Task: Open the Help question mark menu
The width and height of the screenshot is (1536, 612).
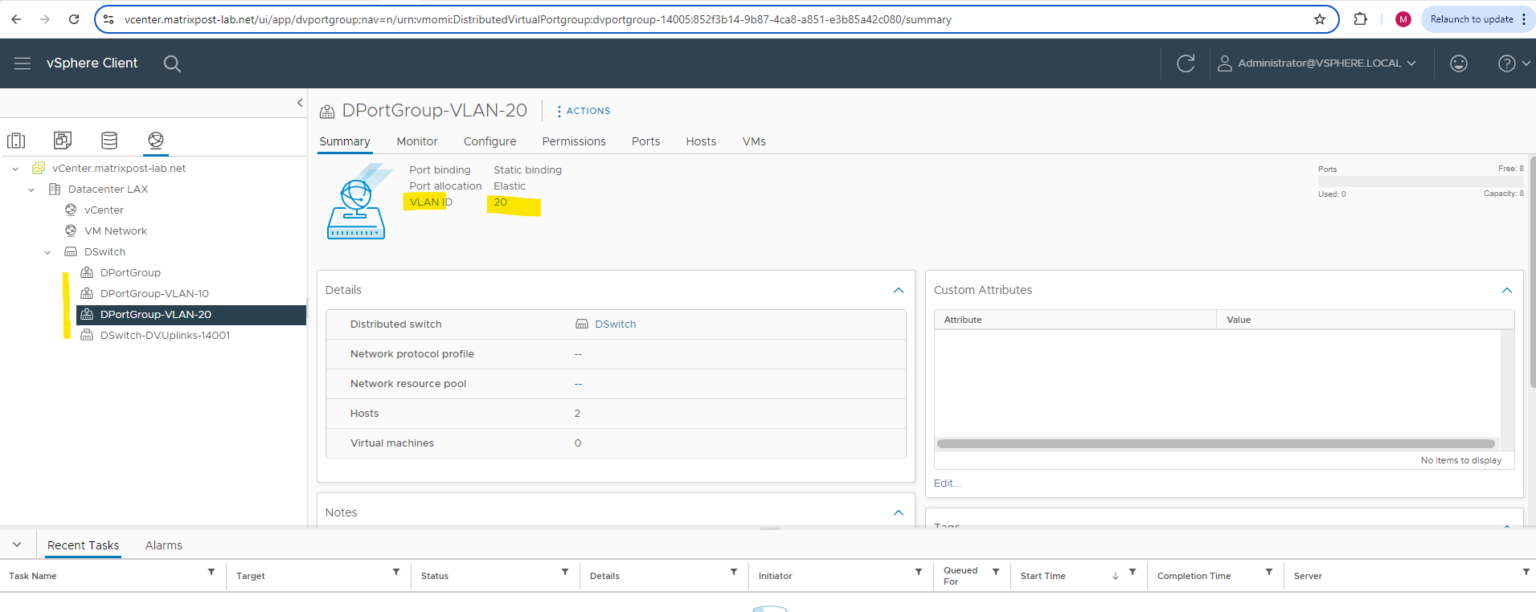Action: click(1507, 63)
